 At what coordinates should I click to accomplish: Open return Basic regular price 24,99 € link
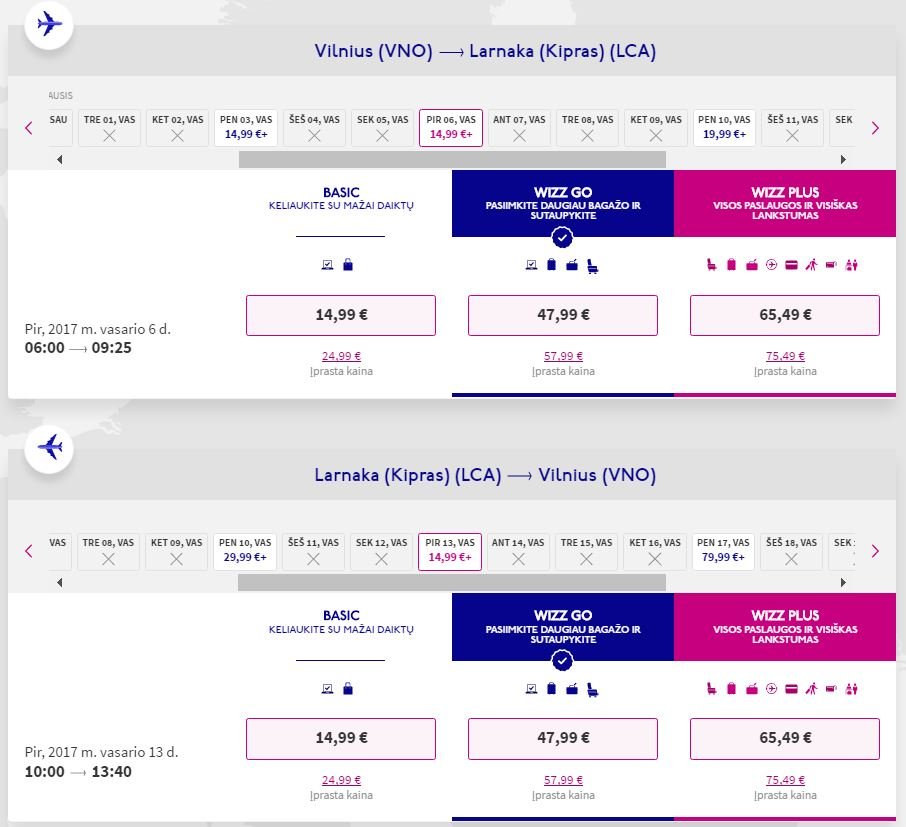coord(341,780)
